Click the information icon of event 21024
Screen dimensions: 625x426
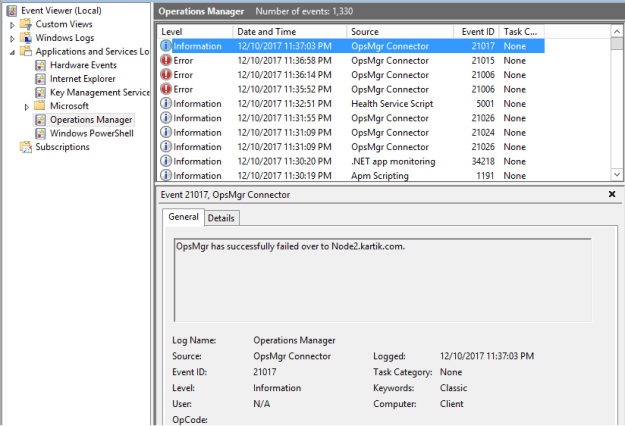pyautogui.click(x=166, y=132)
